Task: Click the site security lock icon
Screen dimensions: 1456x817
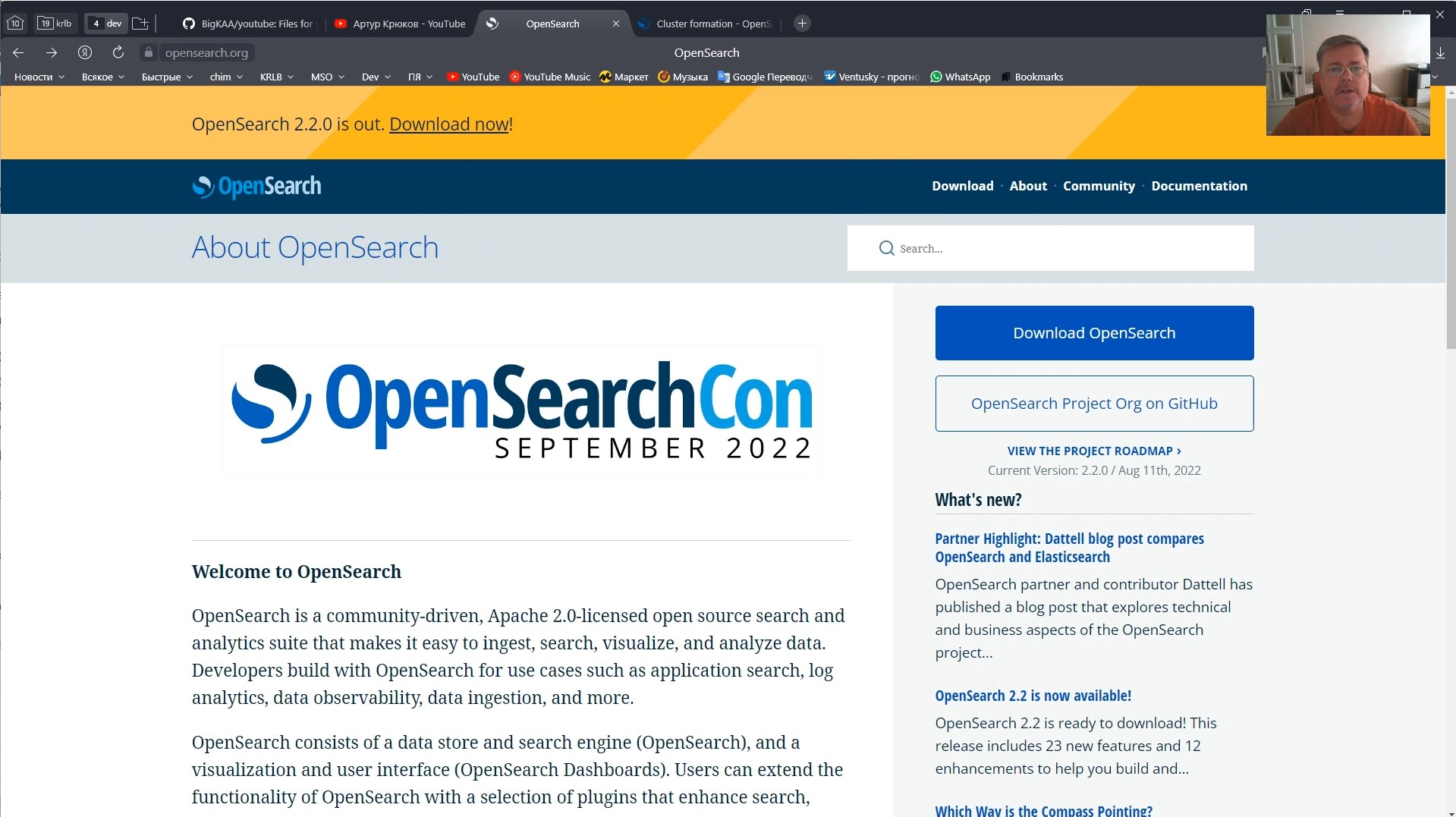Action: click(149, 52)
